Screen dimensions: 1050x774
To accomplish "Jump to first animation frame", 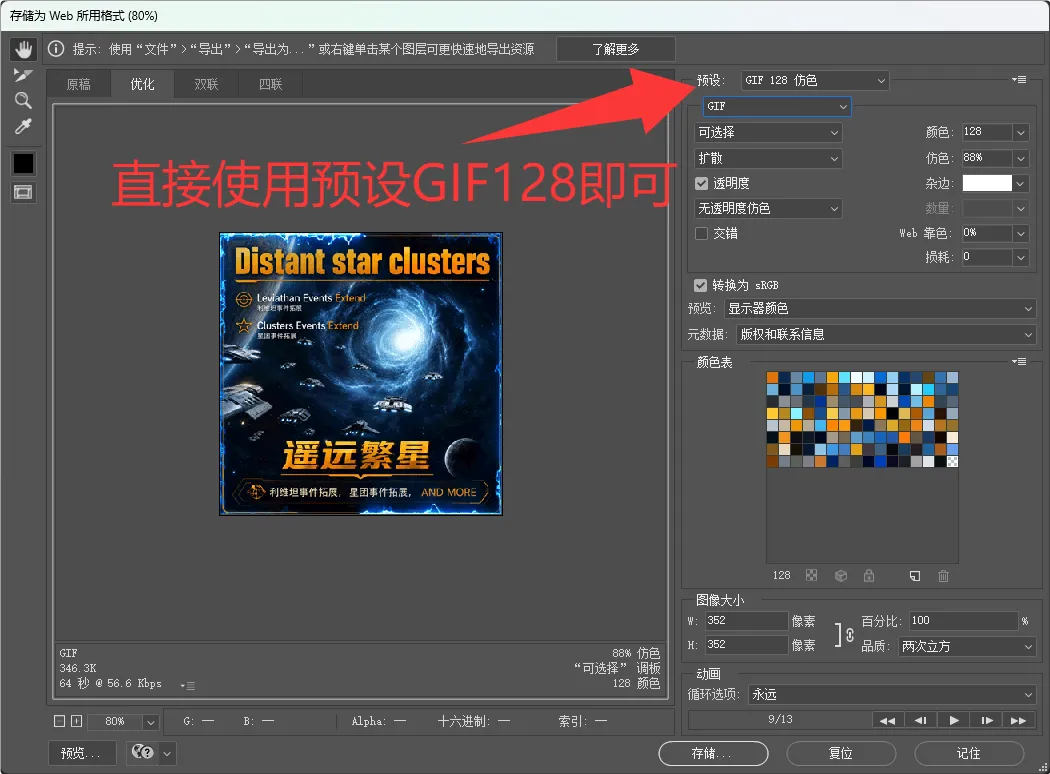I will tap(887, 720).
